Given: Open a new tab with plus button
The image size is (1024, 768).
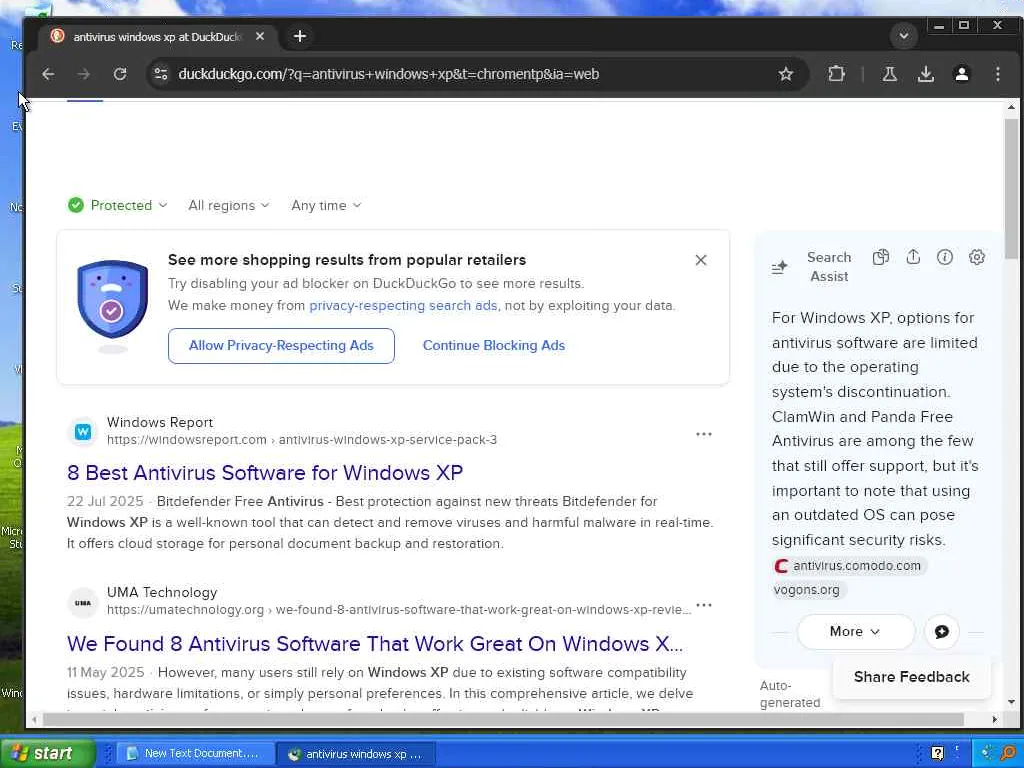Looking at the screenshot, I should click(300, 37).
